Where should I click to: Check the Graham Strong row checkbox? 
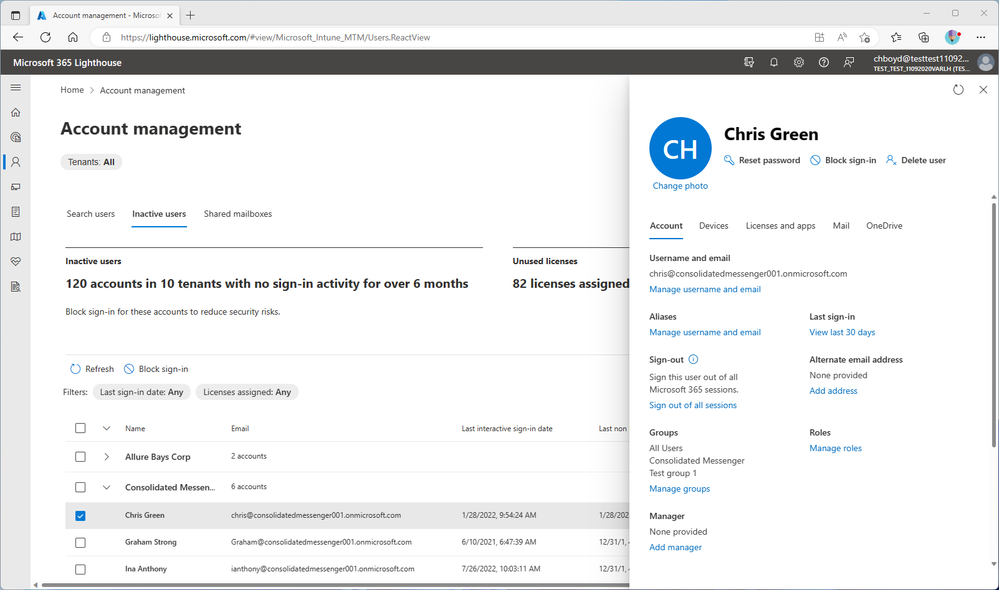(x=80, y=543)
